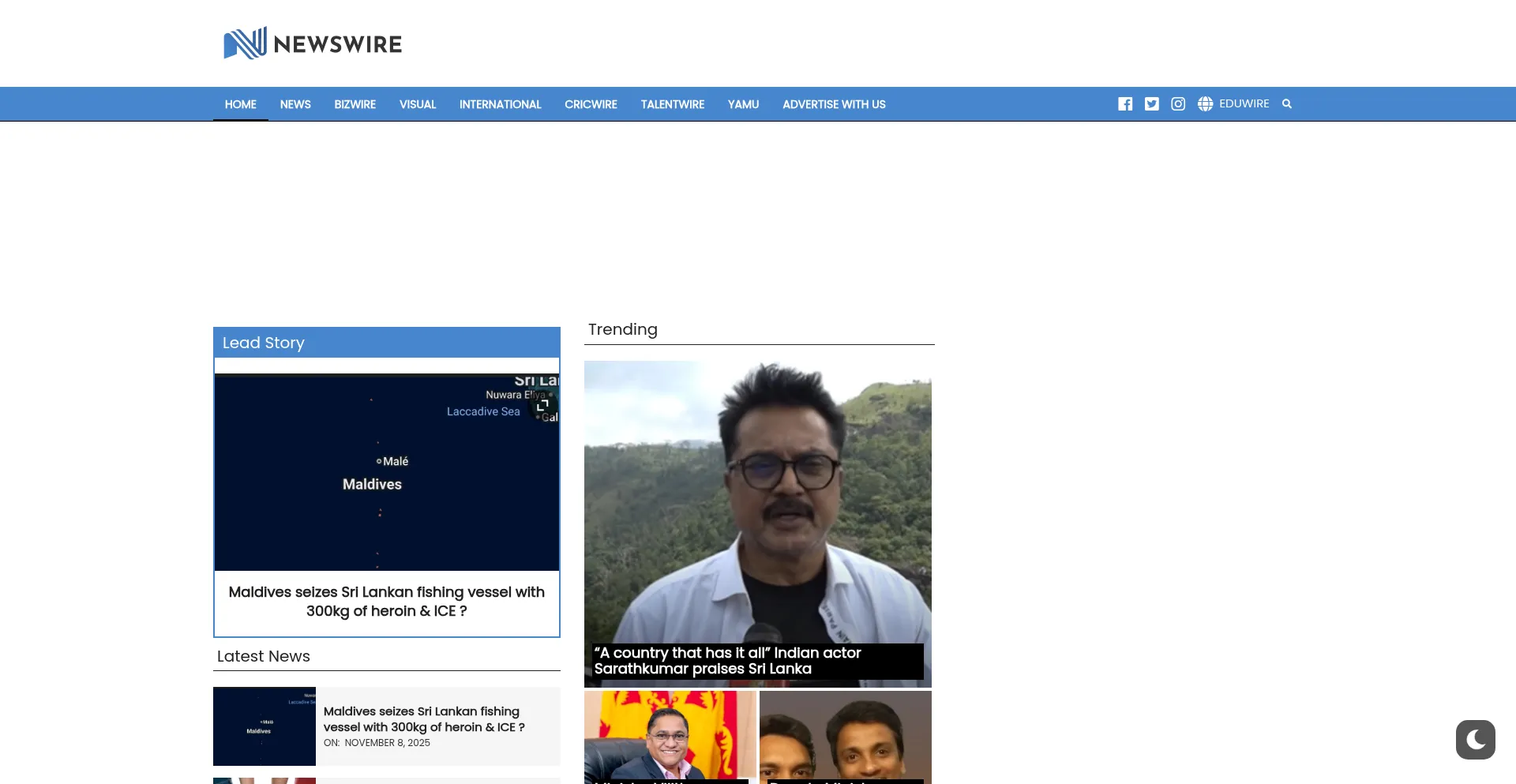The width and height of the screenshot is (1516, 784).
Task: Open the YAMU menu item
Action: coord(743,104)
